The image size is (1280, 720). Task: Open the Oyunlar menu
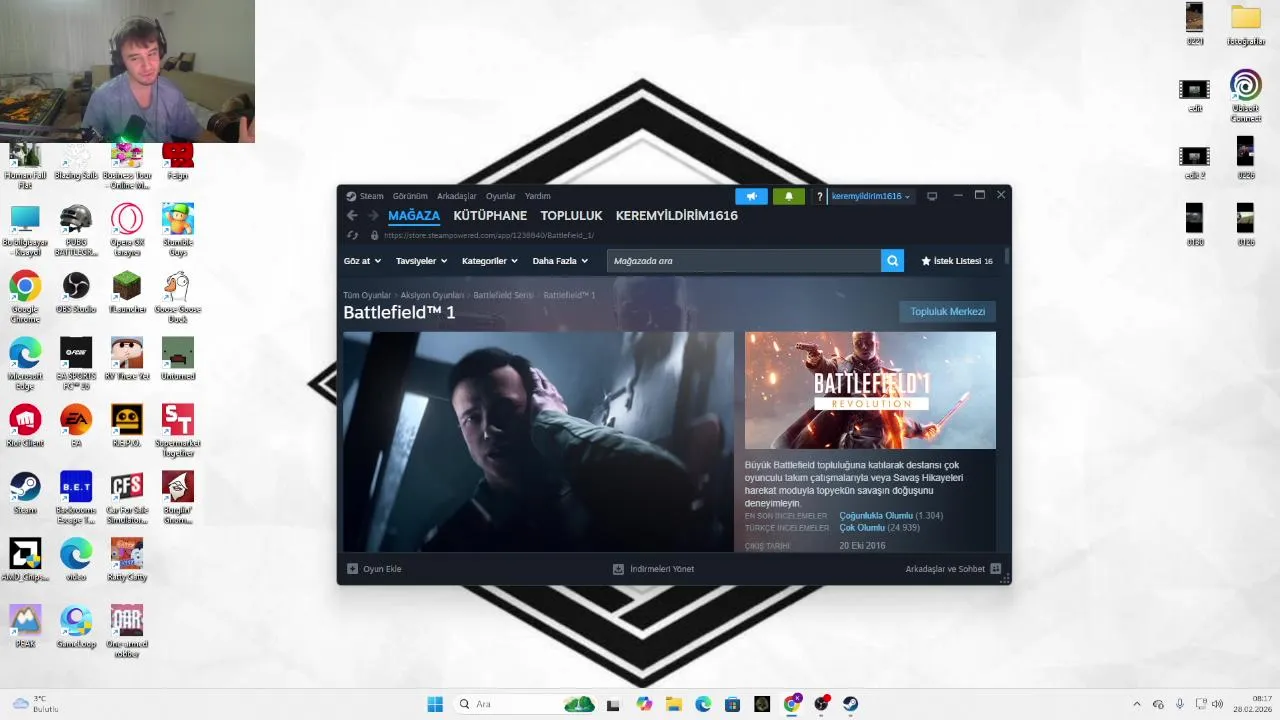pyautogui.click(x=501, y=196)
